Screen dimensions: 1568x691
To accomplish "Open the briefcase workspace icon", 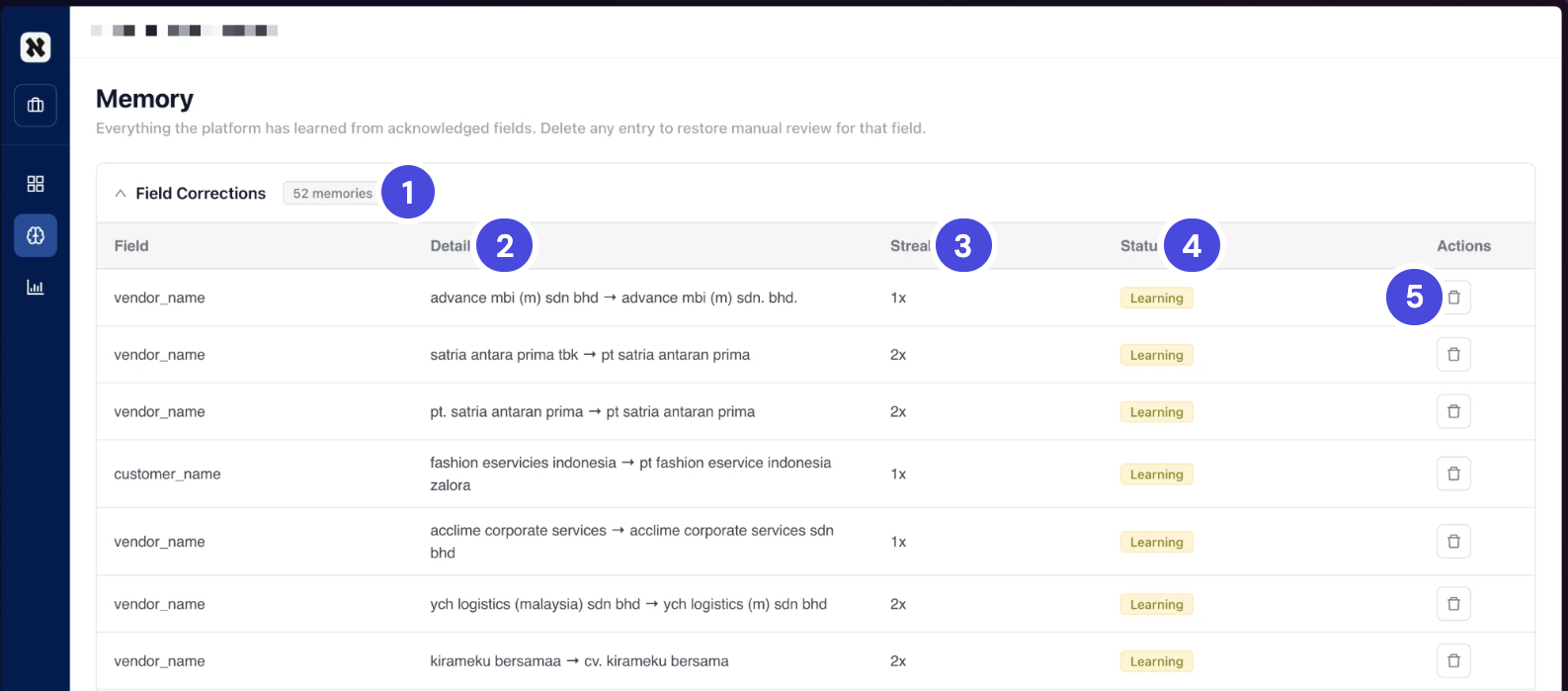I will [x=36, y=105].
